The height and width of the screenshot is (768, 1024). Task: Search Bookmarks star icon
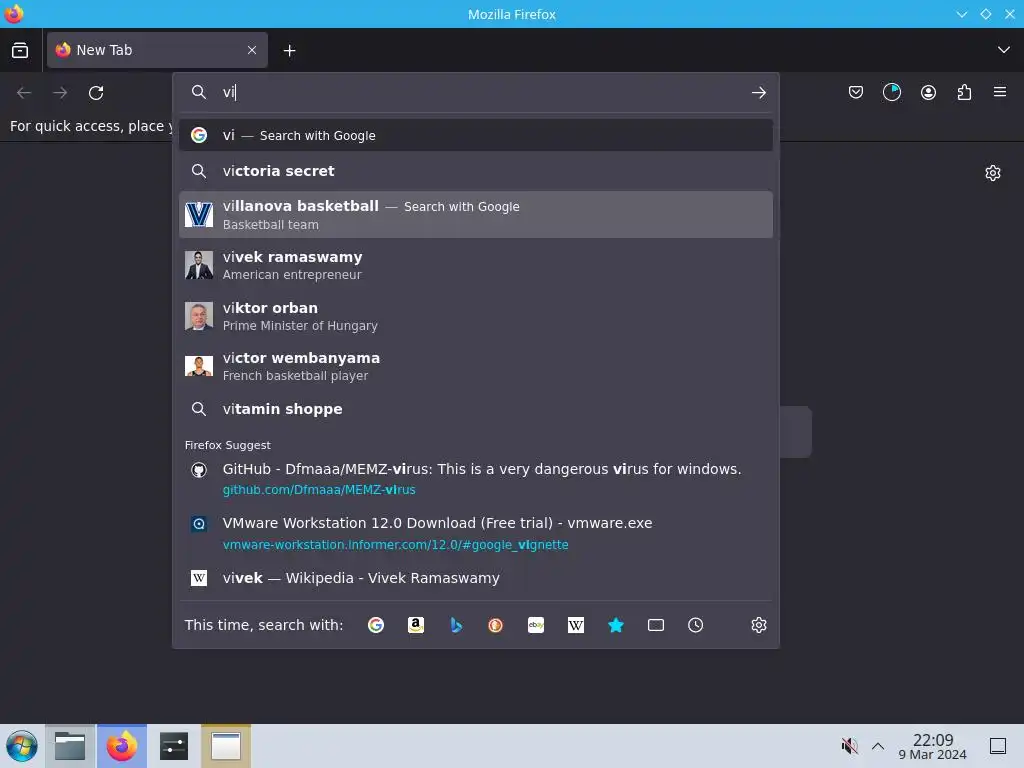pos(616,625)
